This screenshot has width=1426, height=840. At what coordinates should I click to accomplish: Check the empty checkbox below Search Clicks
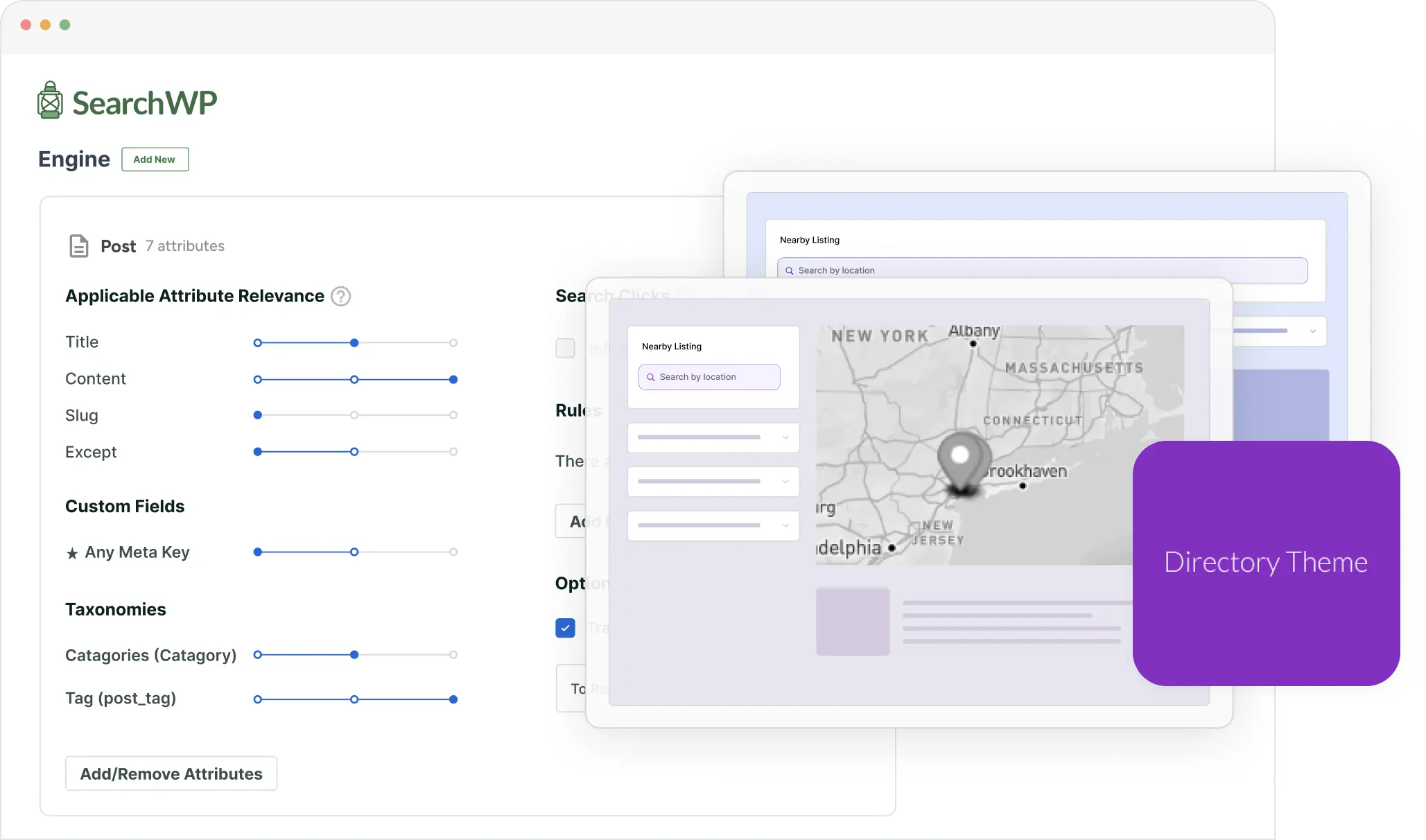tap(565, 348)
